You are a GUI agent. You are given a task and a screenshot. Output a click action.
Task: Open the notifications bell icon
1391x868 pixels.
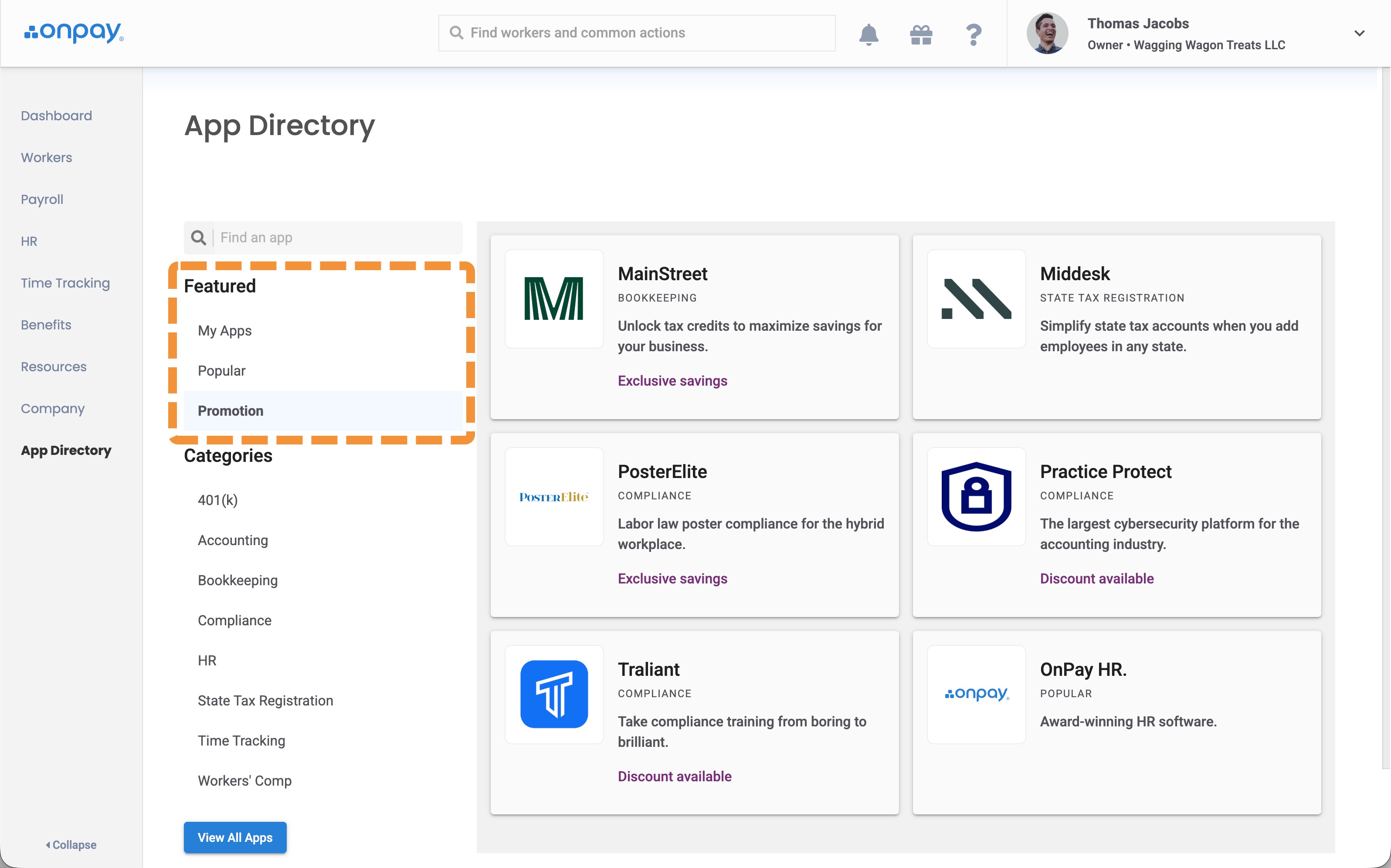(869, 34)
